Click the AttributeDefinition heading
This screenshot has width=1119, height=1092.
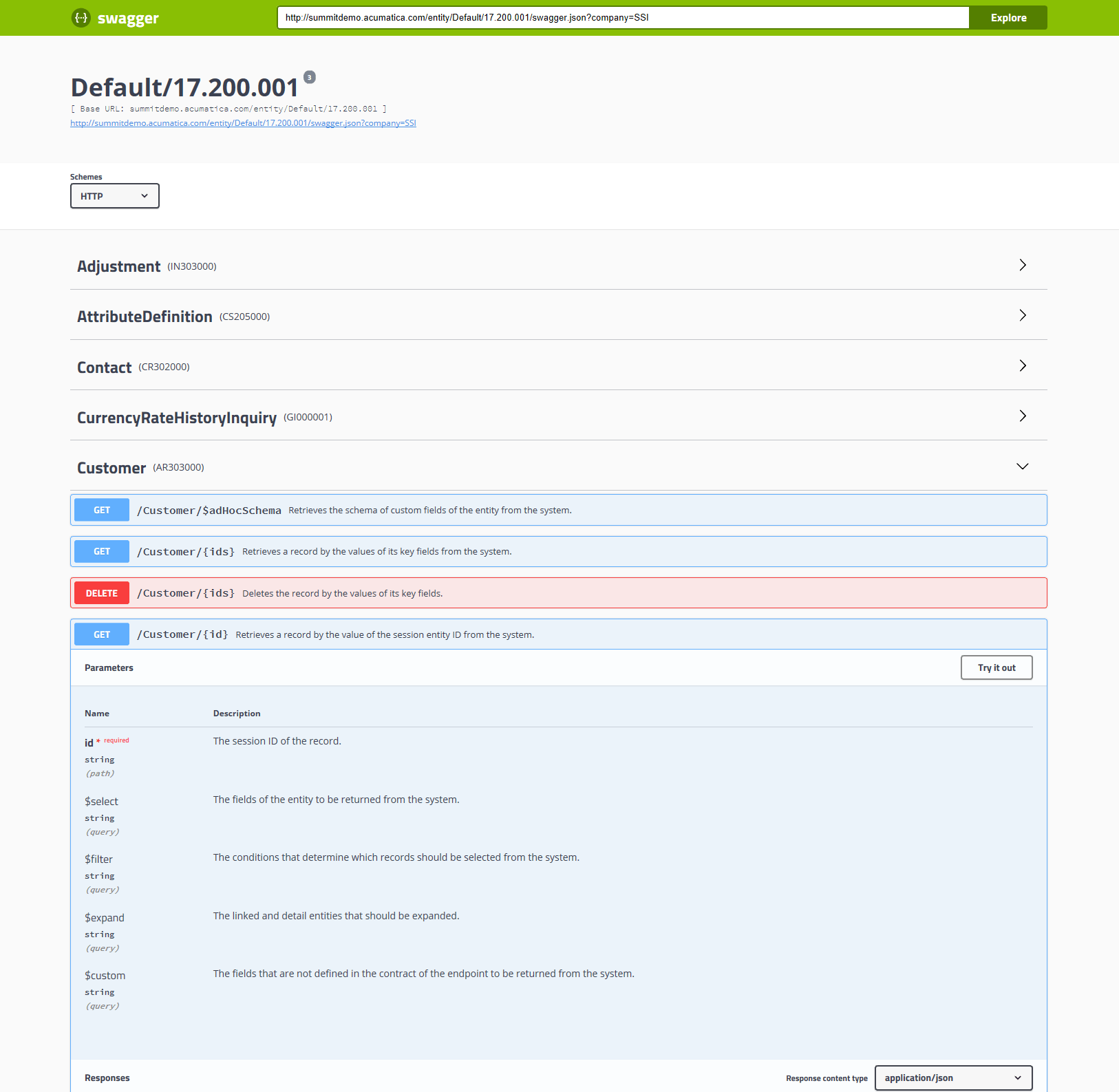pyautogui.click(x=145, y=317)
